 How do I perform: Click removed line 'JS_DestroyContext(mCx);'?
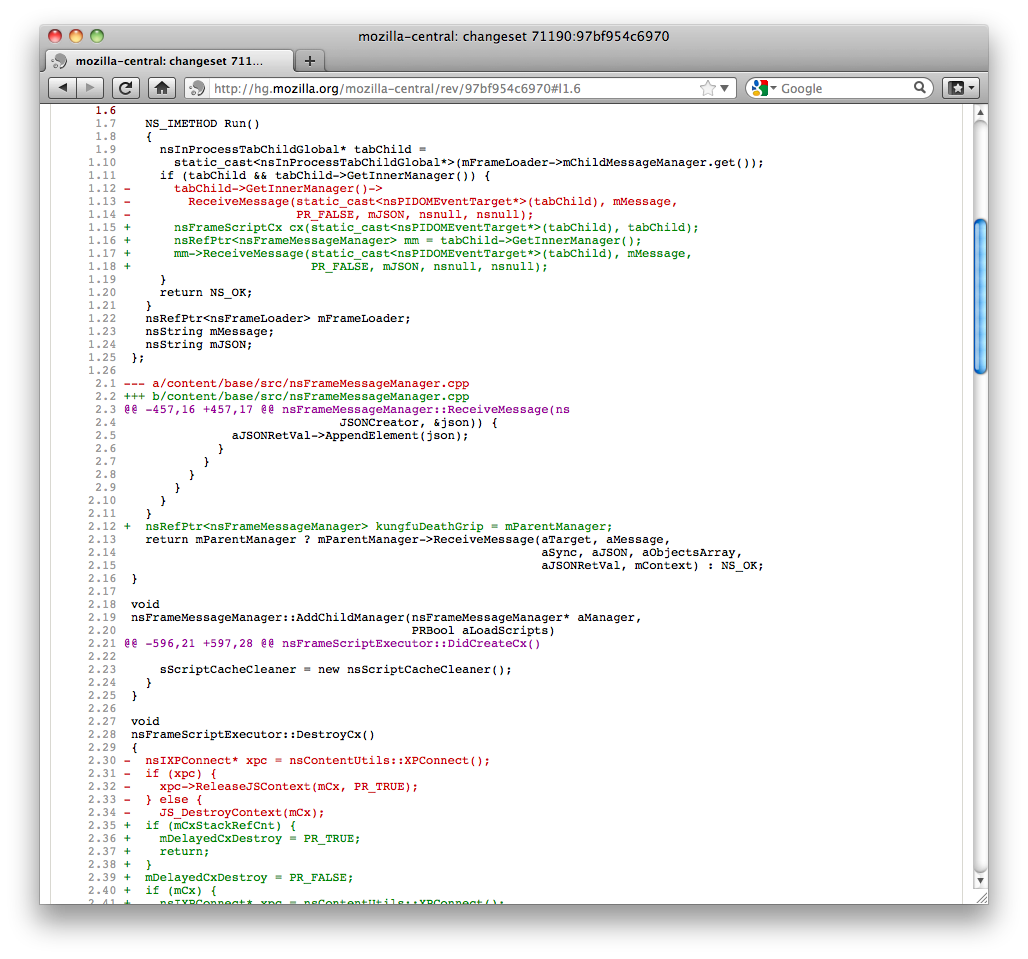coord(242,812)
